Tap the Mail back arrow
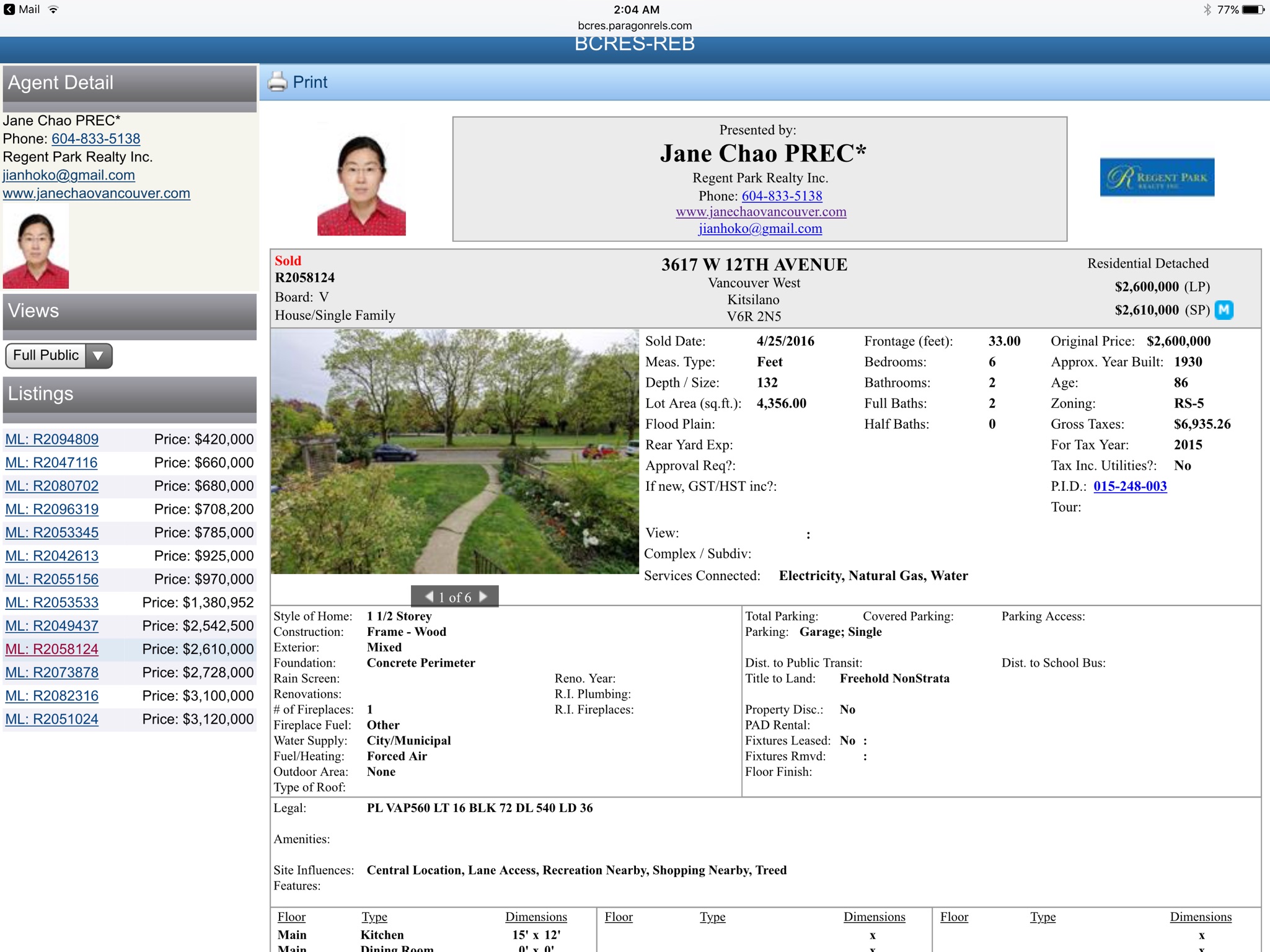The image size is (1270, 952). click(x=9, y=9)
